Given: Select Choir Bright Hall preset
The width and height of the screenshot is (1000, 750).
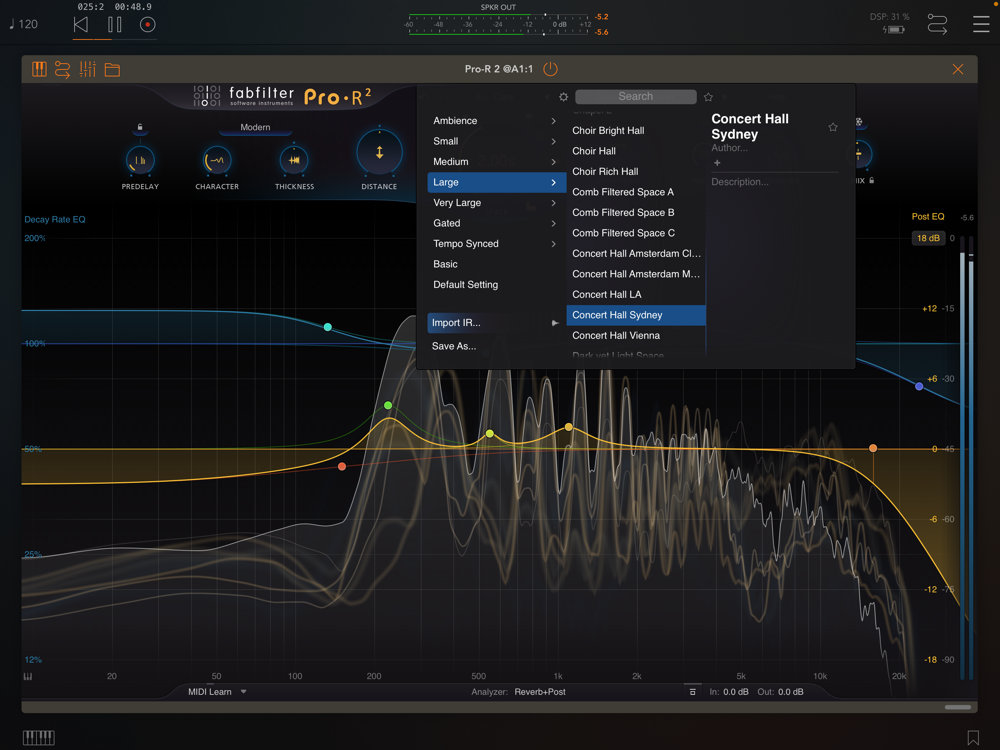Looking at the screenshot, I should point(636,130).
